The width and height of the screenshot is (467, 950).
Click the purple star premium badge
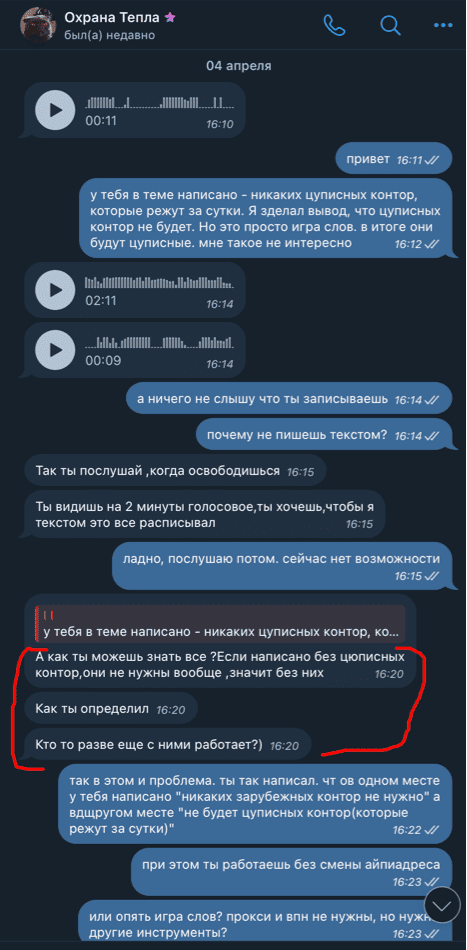pyautogui.click(x=170, y=18)
